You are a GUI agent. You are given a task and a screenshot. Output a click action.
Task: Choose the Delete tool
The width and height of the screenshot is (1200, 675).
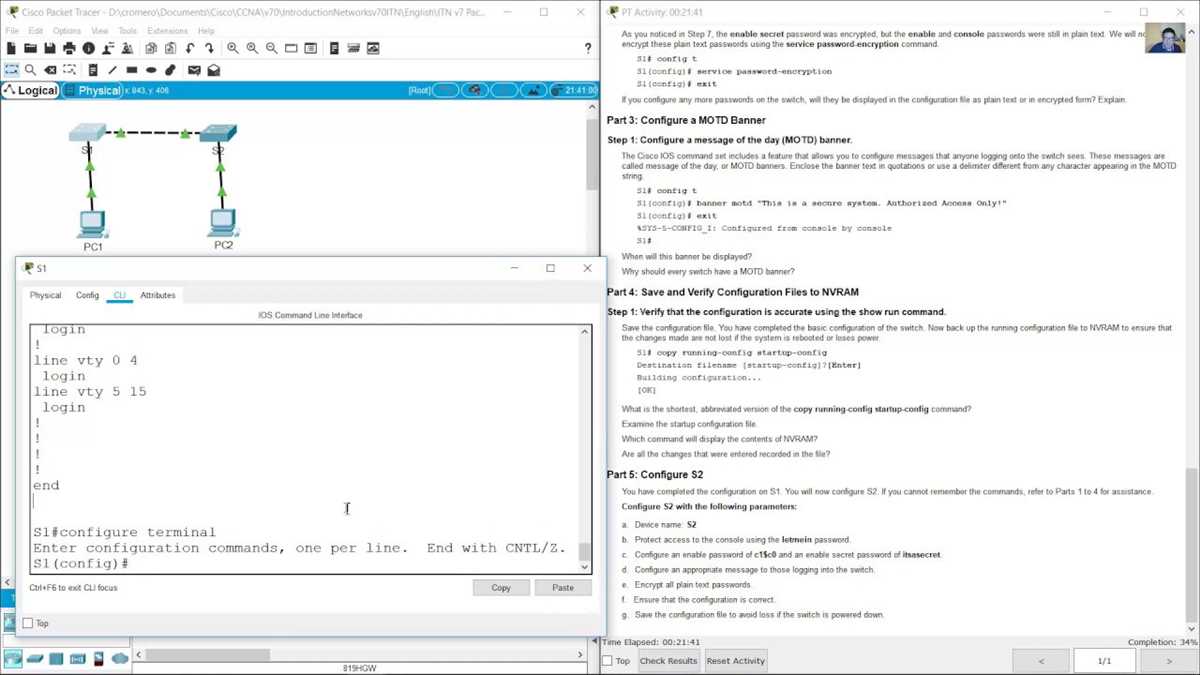click(x=50, y=70)
